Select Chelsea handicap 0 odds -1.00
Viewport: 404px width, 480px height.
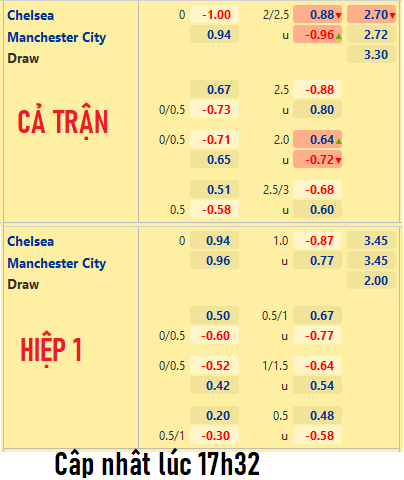tap(214, 14)
